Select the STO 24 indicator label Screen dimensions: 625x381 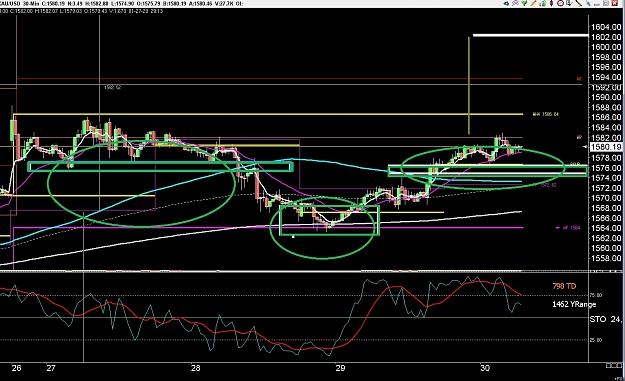tap(605, 319)
